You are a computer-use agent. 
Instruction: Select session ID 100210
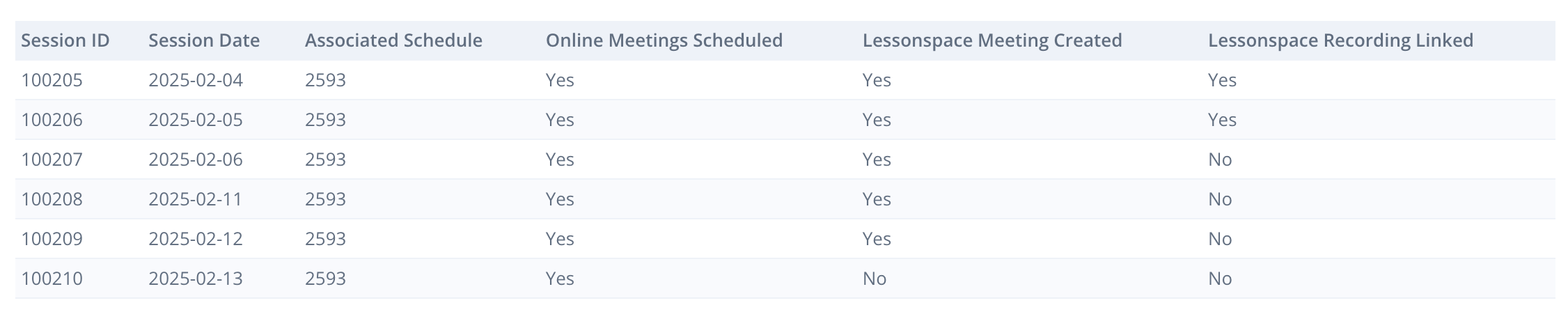[x=52, y=279]
